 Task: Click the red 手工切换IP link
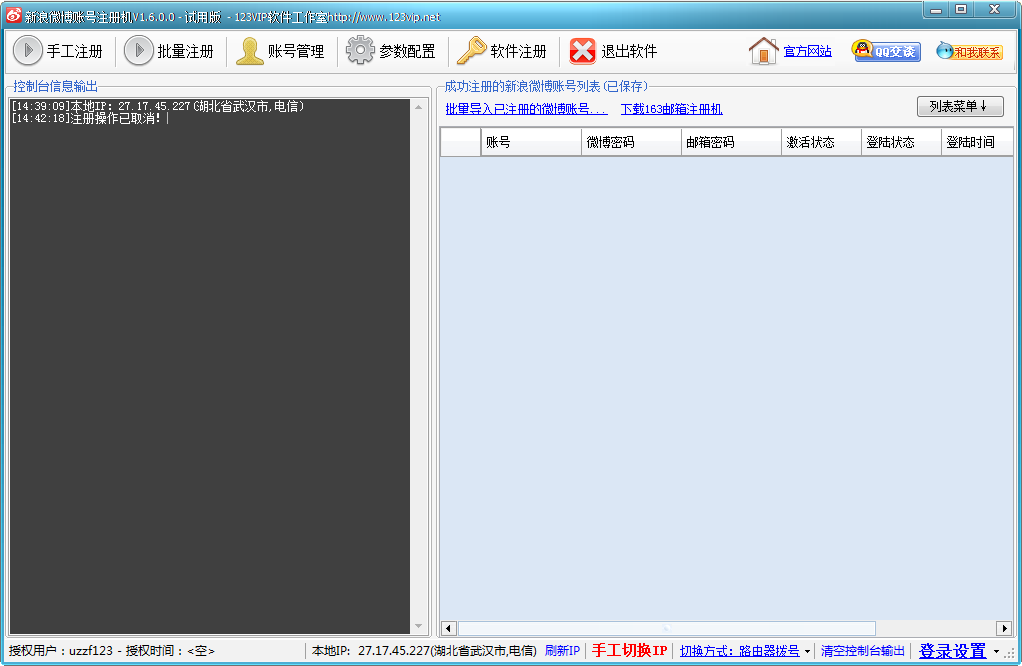629,650
